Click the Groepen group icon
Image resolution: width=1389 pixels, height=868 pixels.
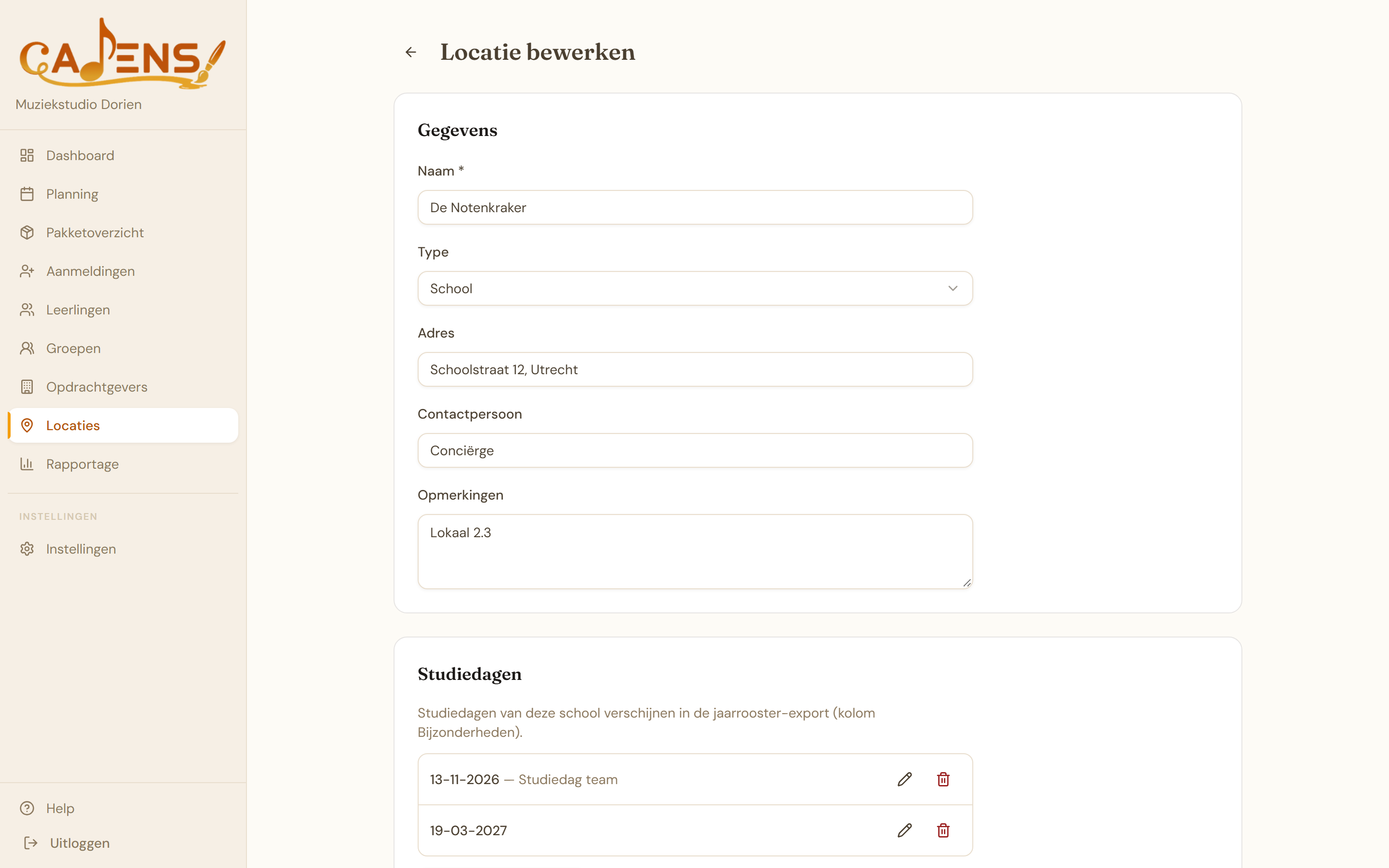27,349
